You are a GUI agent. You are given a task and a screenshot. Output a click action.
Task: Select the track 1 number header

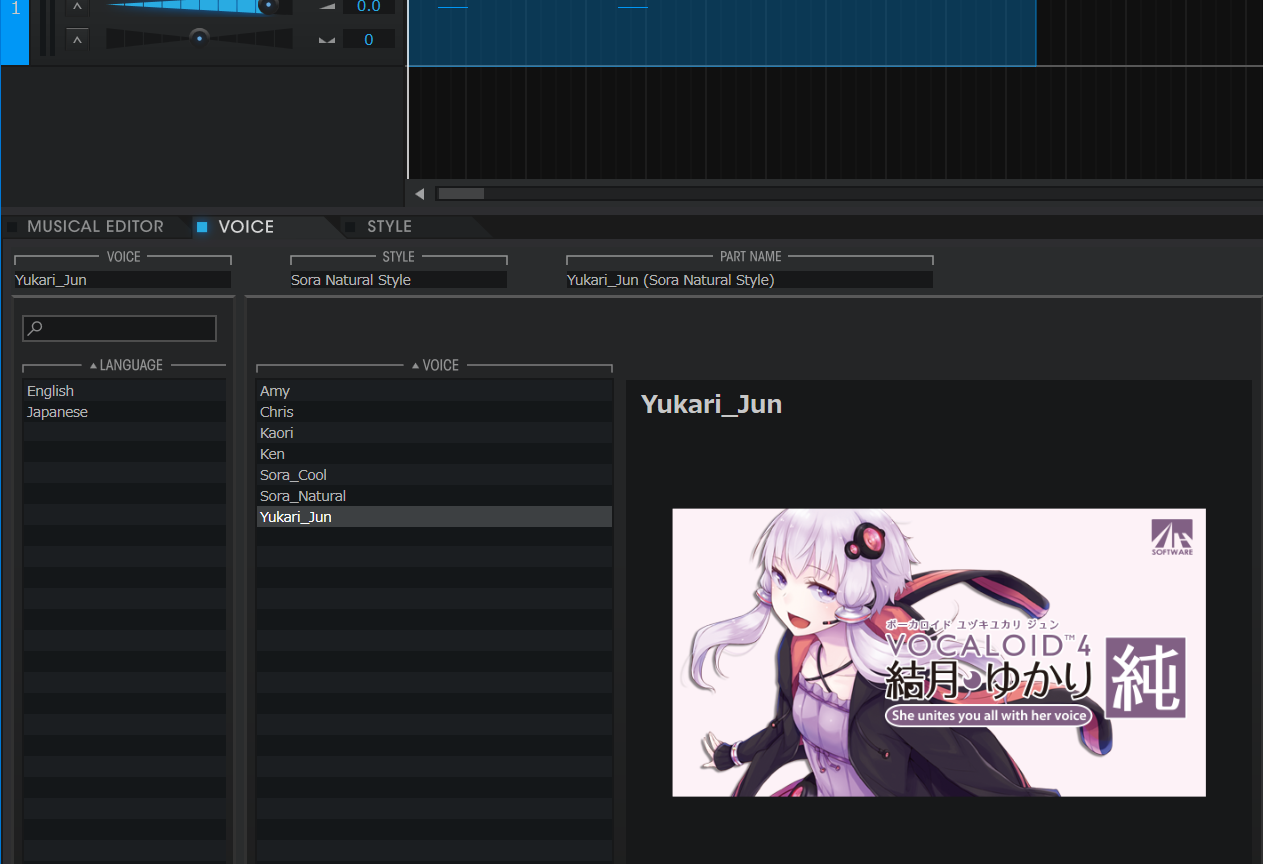15,32
